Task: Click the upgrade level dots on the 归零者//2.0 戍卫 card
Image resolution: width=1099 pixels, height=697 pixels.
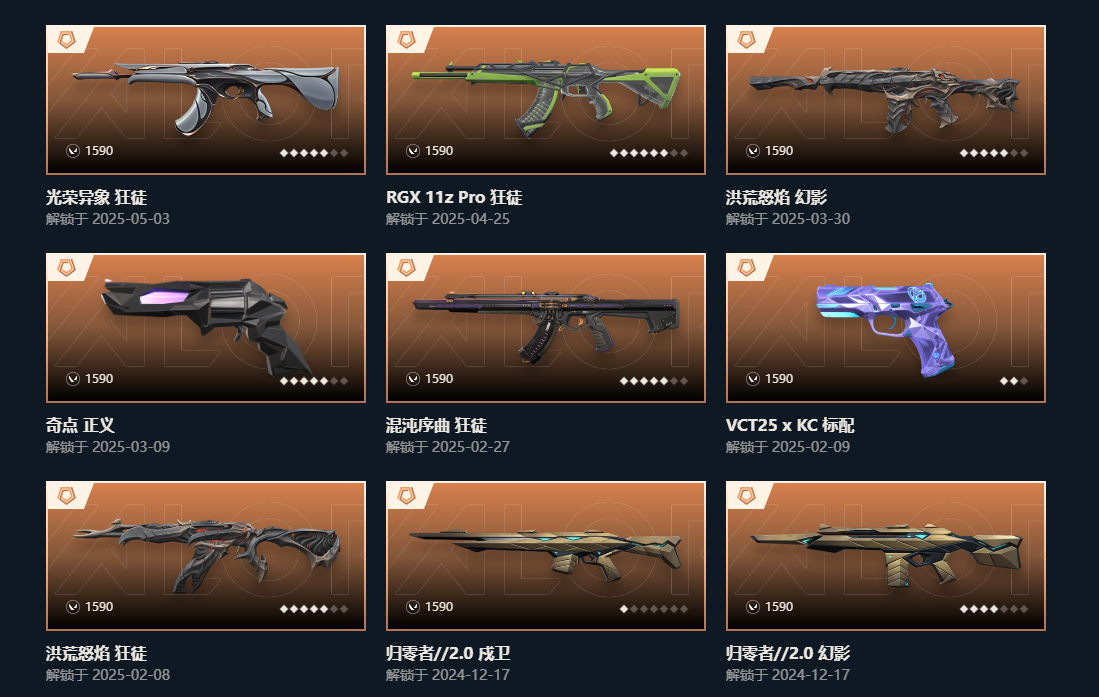Action: [654, 609]
